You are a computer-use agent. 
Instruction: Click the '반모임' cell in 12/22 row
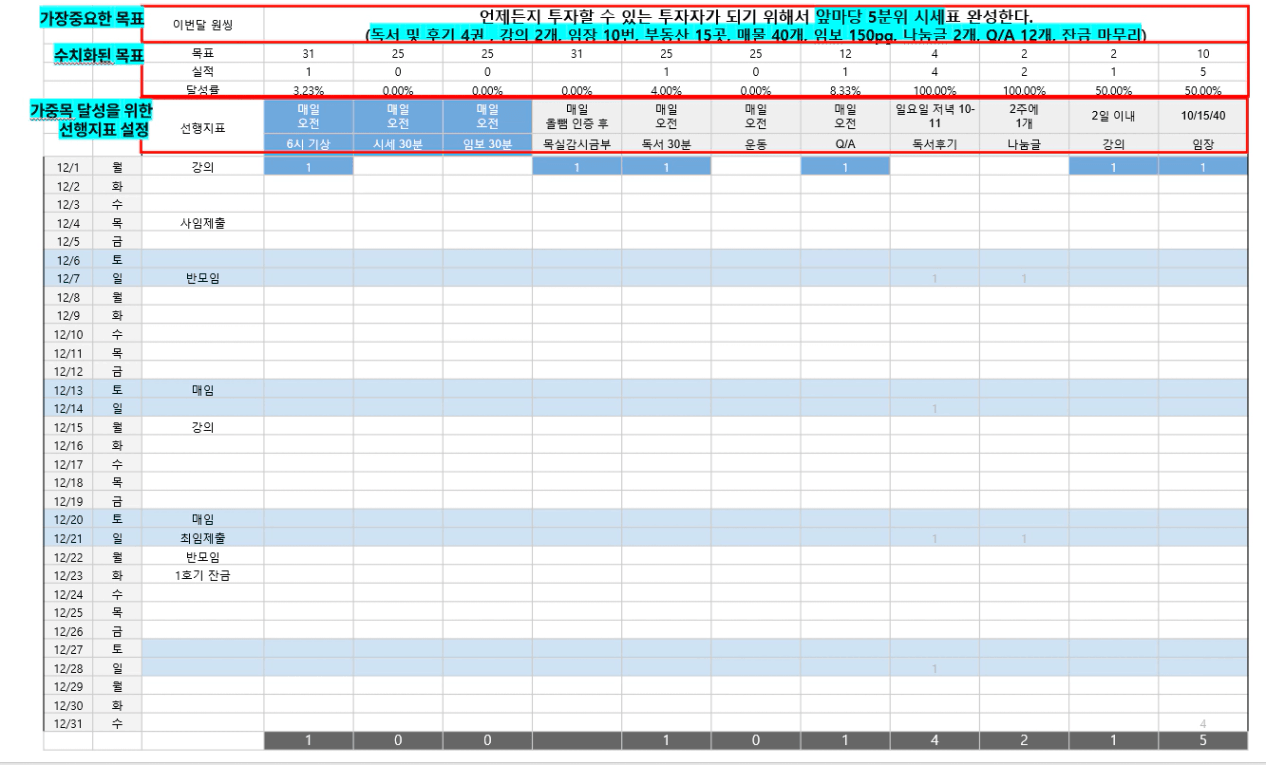coord(203,556)
